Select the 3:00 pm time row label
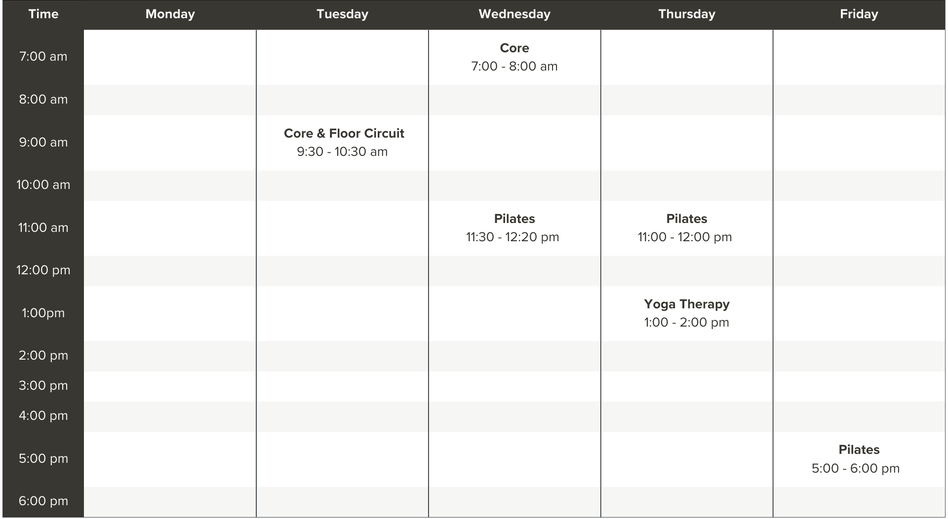Viewport: 948px width, 519px height. [x=43, y=386]
